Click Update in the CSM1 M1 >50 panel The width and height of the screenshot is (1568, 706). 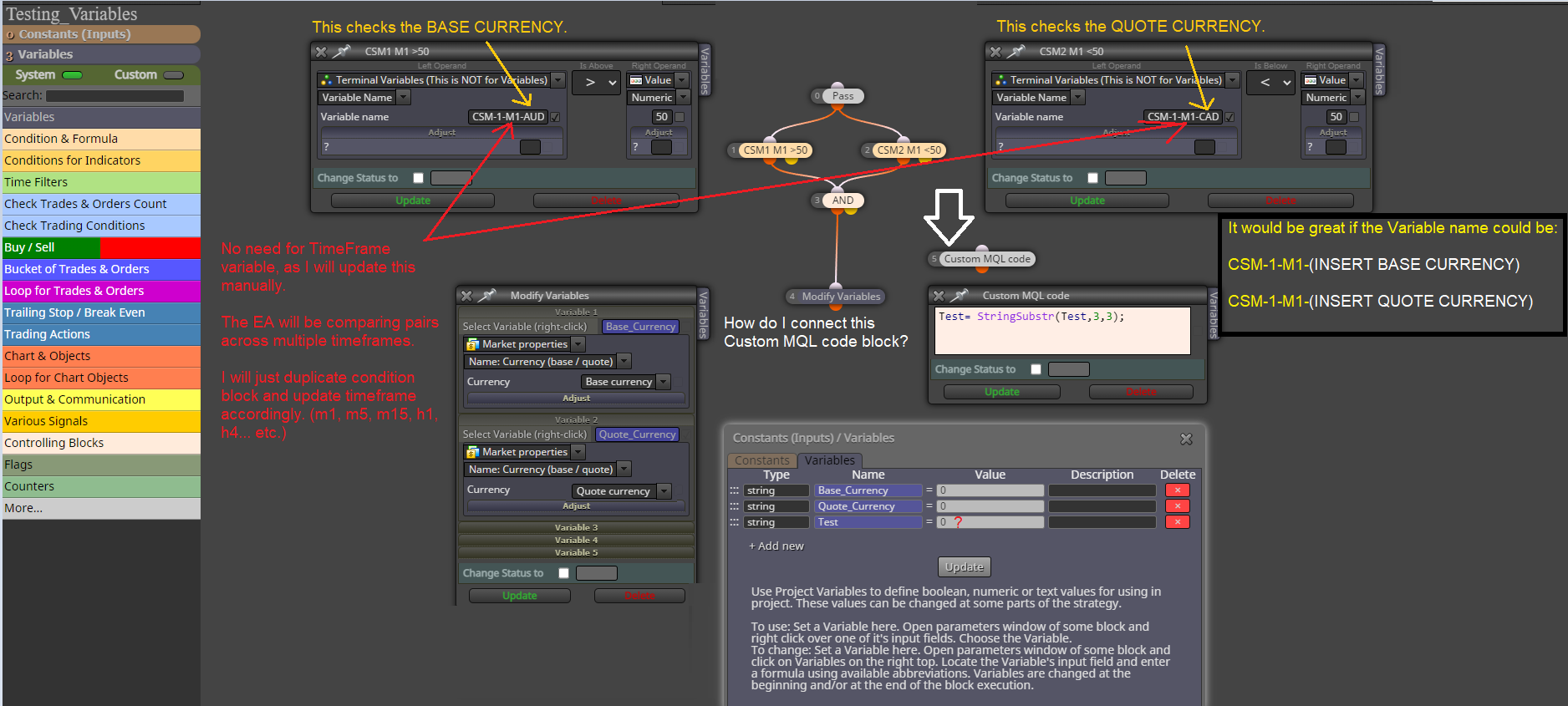(413, 201)
